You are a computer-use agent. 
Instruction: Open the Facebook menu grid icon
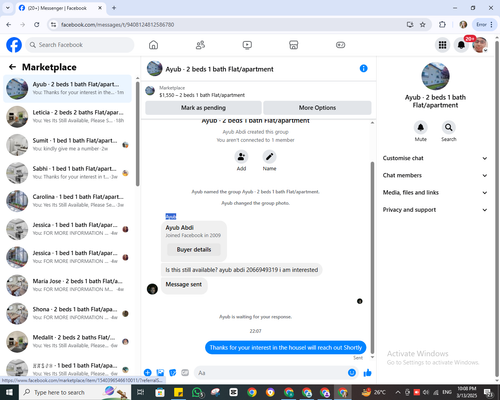click(x=442, y=45)
